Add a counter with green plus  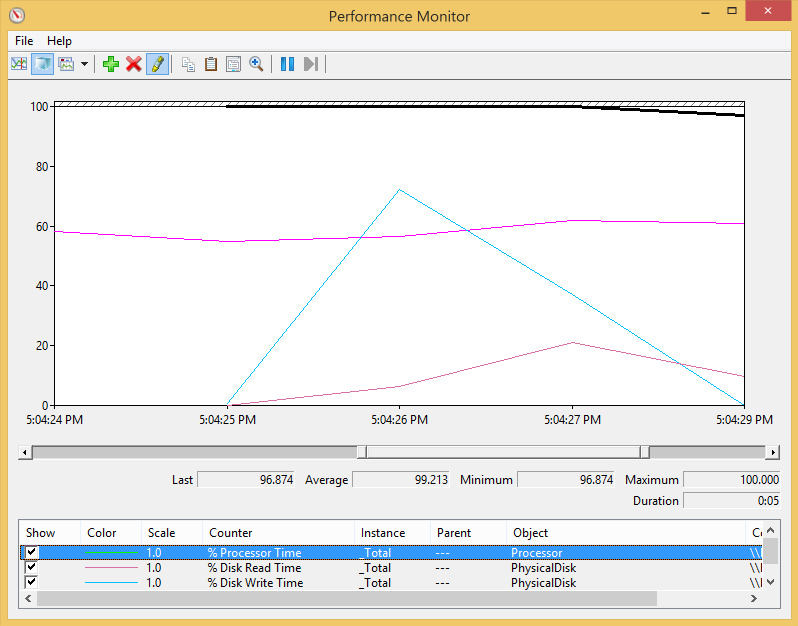(111, 64)
